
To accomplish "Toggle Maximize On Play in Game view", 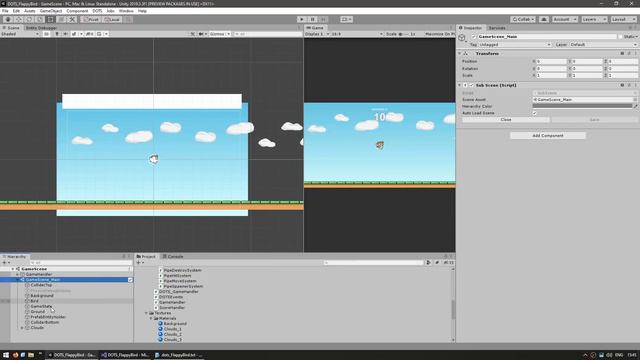I will tap(440, 34).
